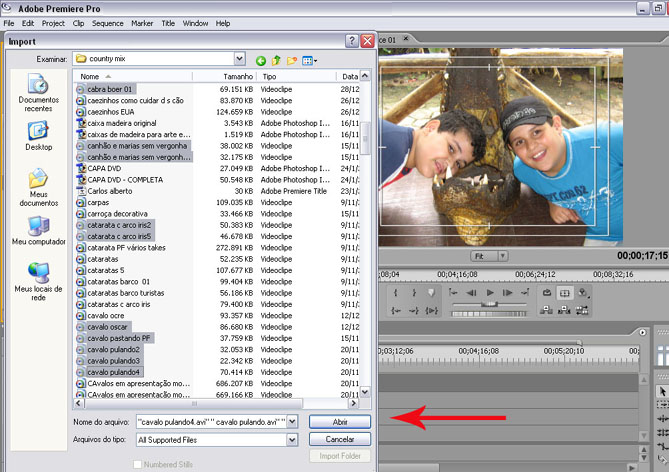Click the shuttle slider under playback controls
Screen dimensions: 669x472
point(489,303)
